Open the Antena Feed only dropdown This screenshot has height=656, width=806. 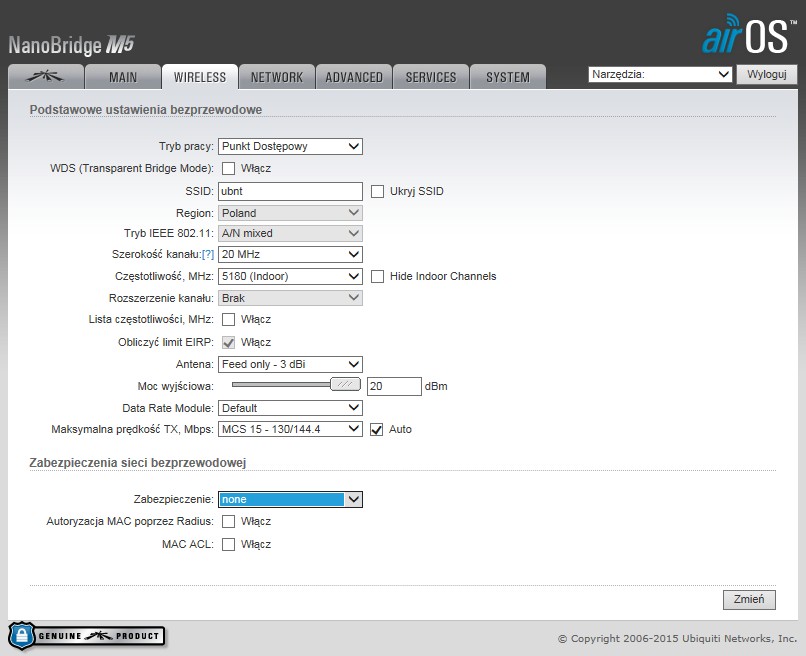[x=290, y=364]
